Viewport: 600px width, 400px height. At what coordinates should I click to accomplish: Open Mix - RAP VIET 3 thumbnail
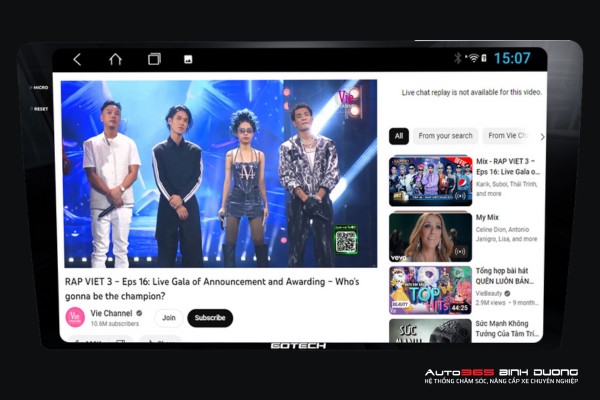[x=430, y=181]
